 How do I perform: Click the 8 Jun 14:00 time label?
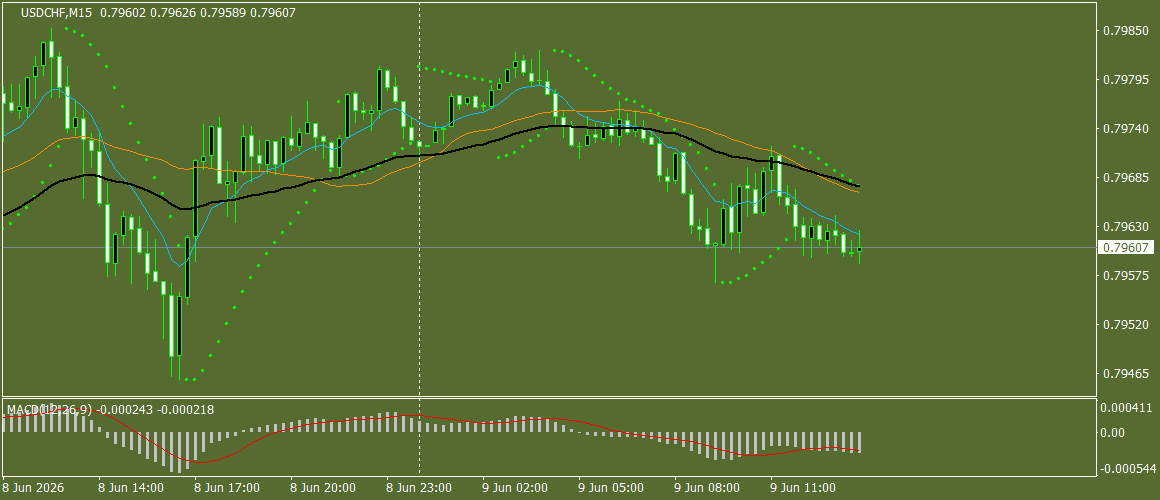click(x=131, y=488)
